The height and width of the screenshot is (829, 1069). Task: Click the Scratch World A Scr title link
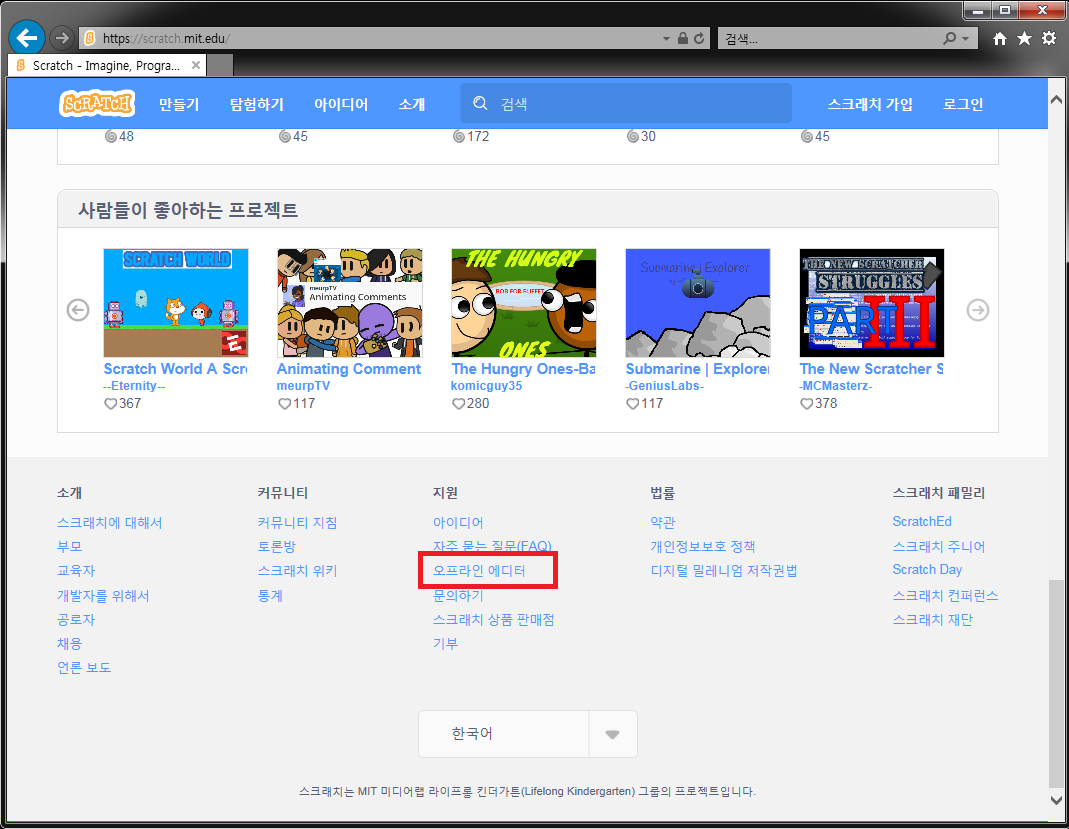tap(175, 369)
